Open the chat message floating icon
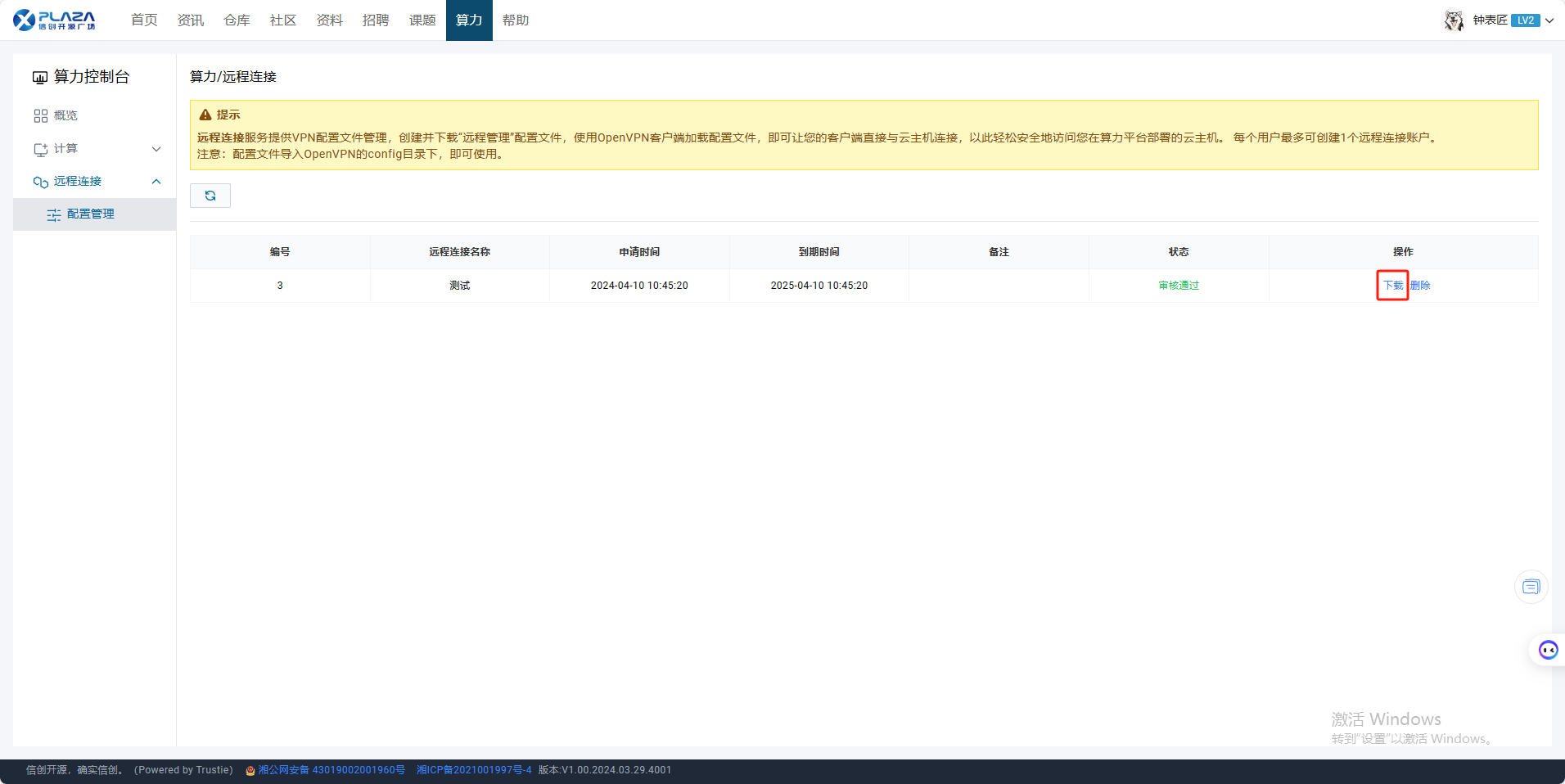1565x784 pixels. [1531, 587]
